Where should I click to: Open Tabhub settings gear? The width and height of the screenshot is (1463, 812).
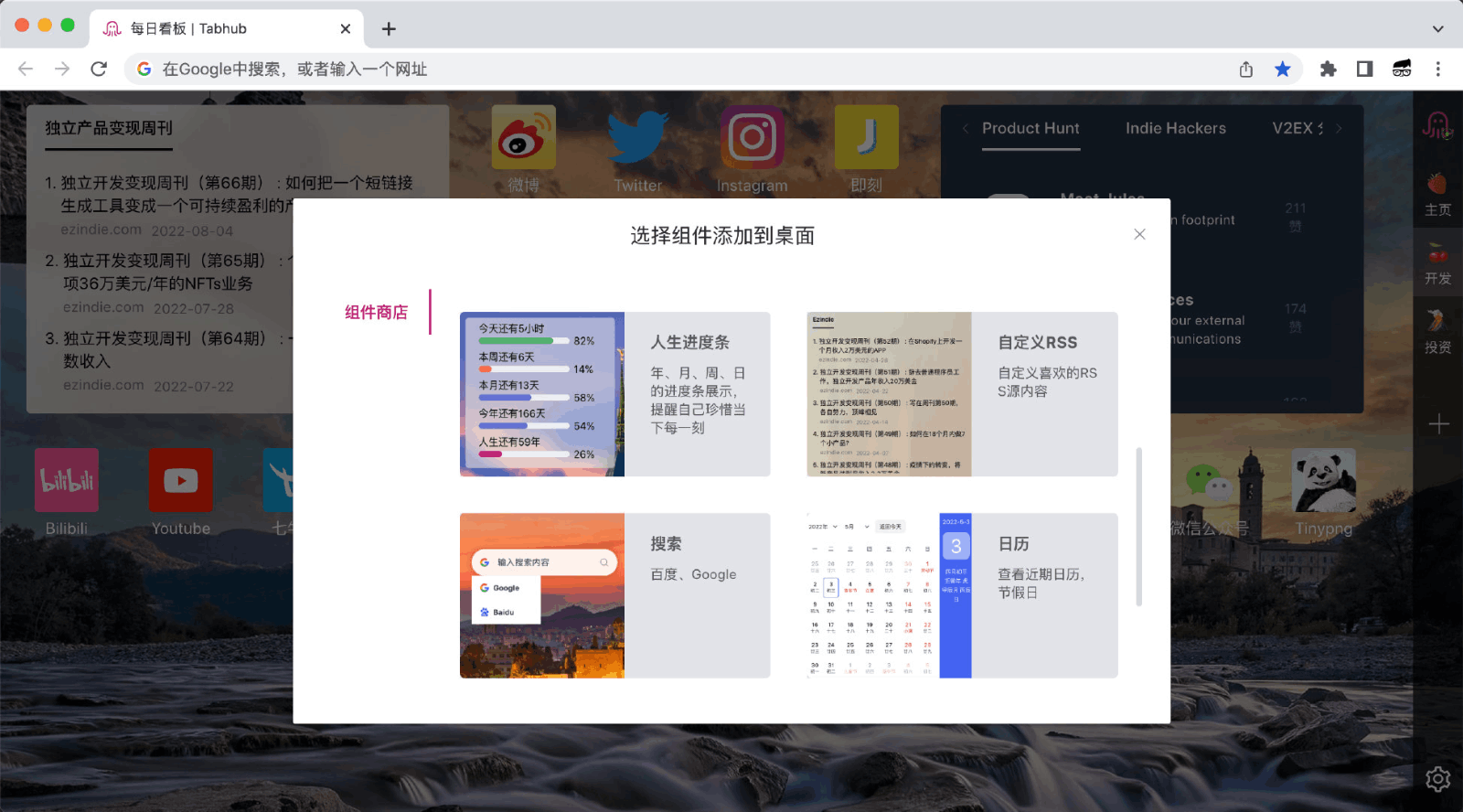(1437, 779)
